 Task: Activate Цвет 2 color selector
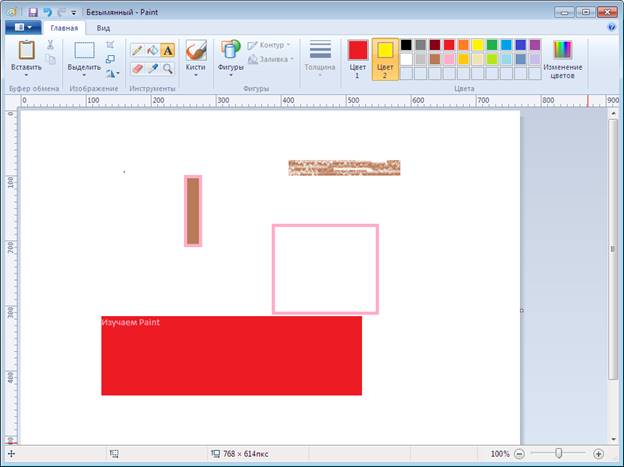tap(385, 59)
